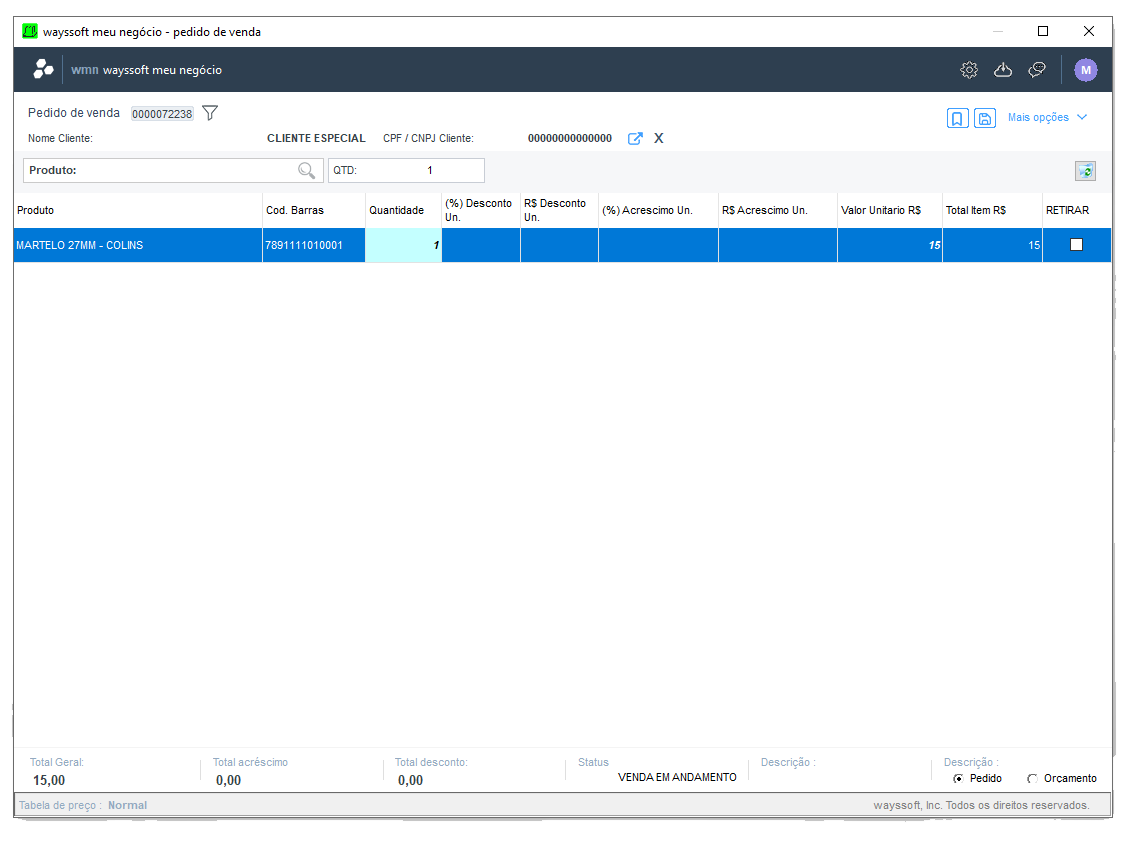Click the Total Item R$ column header

coord(992,210)
